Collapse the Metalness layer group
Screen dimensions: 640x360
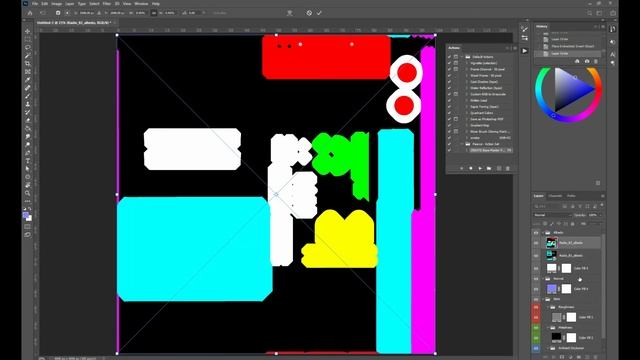pos(548,327)
